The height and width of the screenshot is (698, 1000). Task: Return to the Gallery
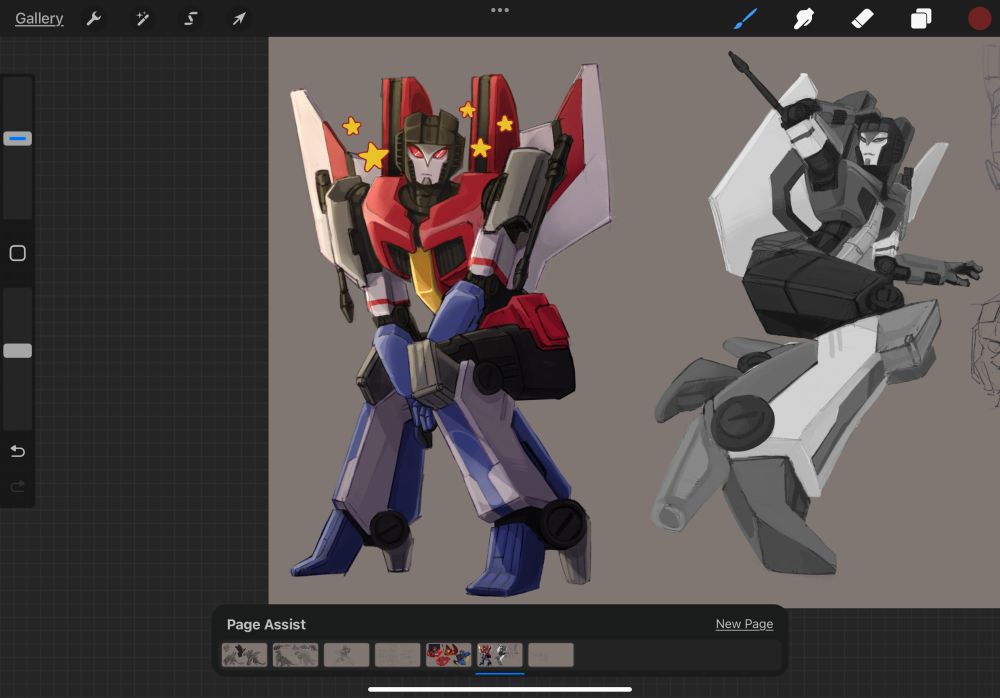(39, 19)
